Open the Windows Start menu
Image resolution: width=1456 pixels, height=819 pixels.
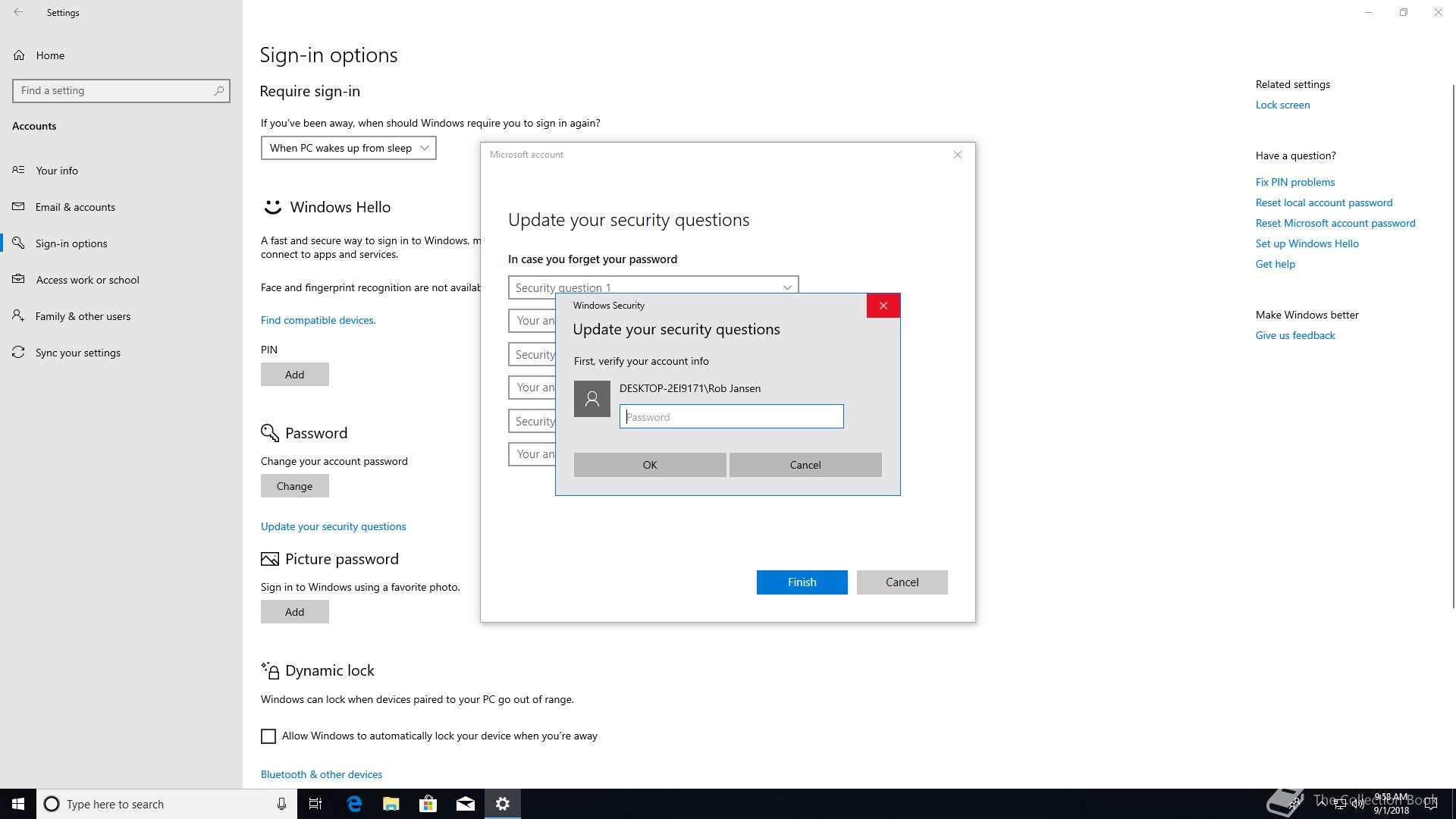[18, 804]
